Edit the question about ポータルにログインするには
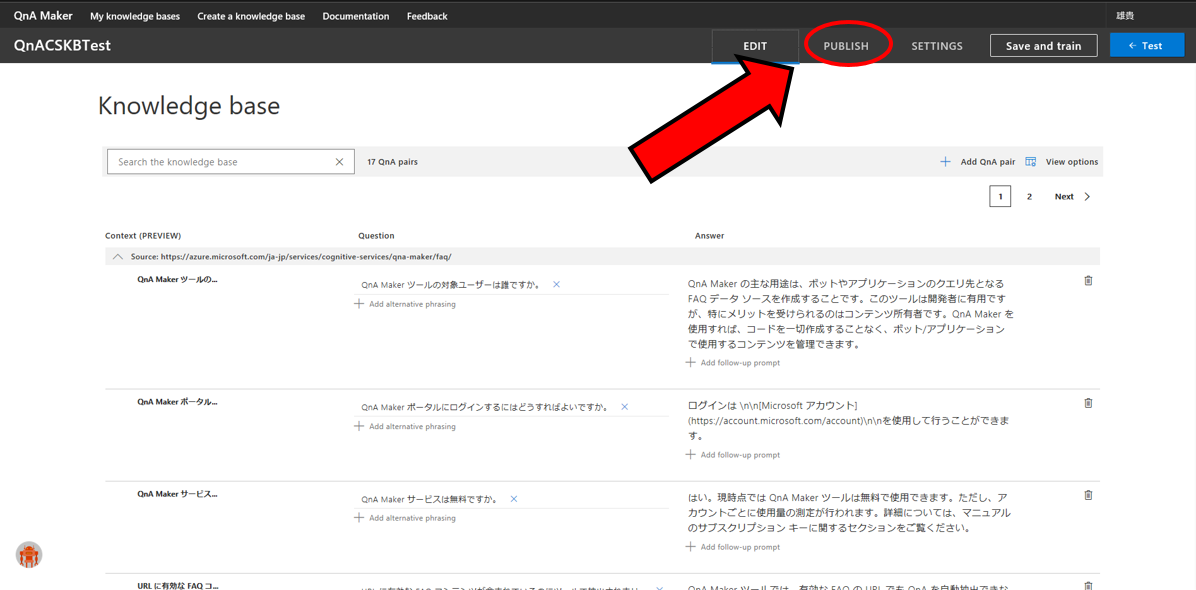This screenshot has width=1196, height=590. click(x=484, y=407)
